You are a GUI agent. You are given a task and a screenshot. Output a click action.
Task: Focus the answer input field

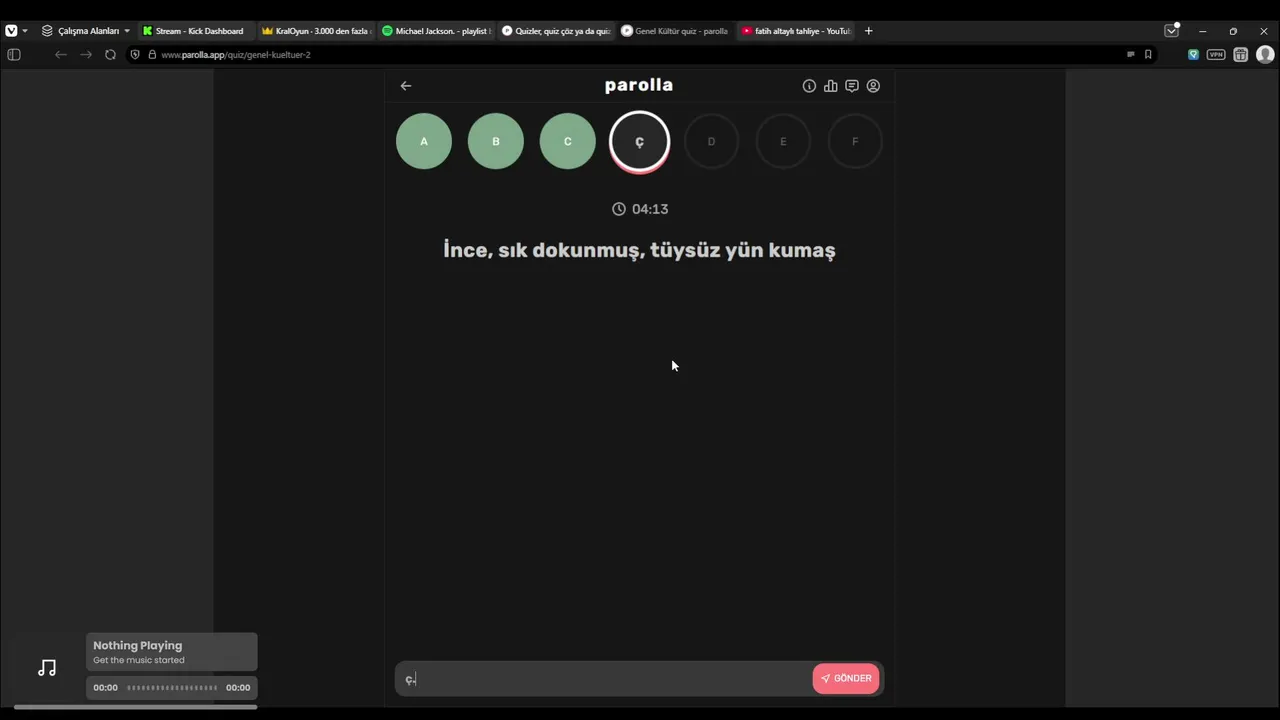tap(603, 679)
